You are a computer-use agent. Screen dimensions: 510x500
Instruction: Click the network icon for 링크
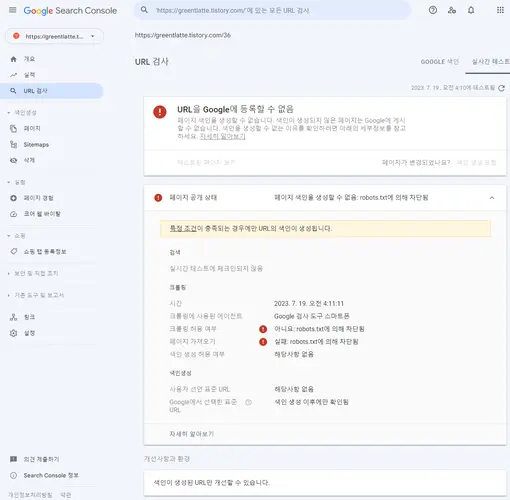point(13,317)
